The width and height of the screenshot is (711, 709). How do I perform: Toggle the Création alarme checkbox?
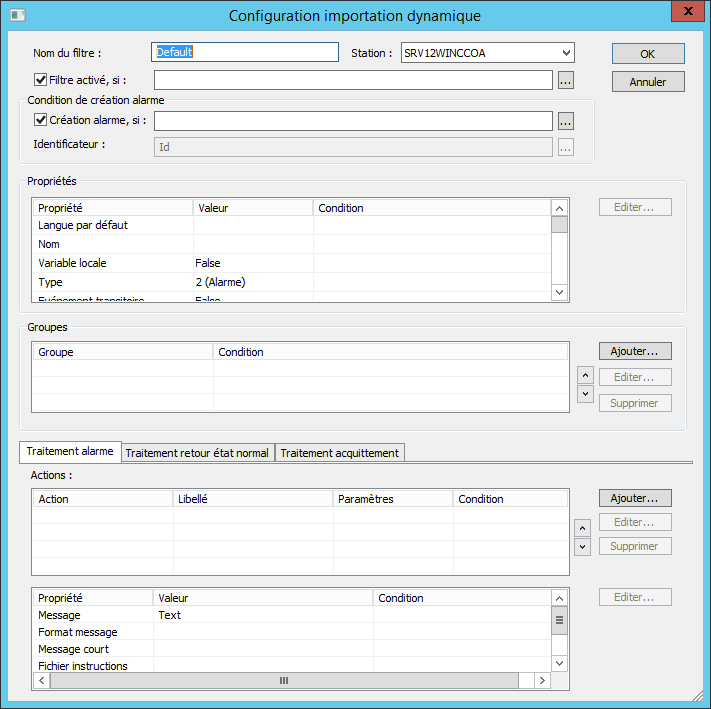tap(41, 120)
